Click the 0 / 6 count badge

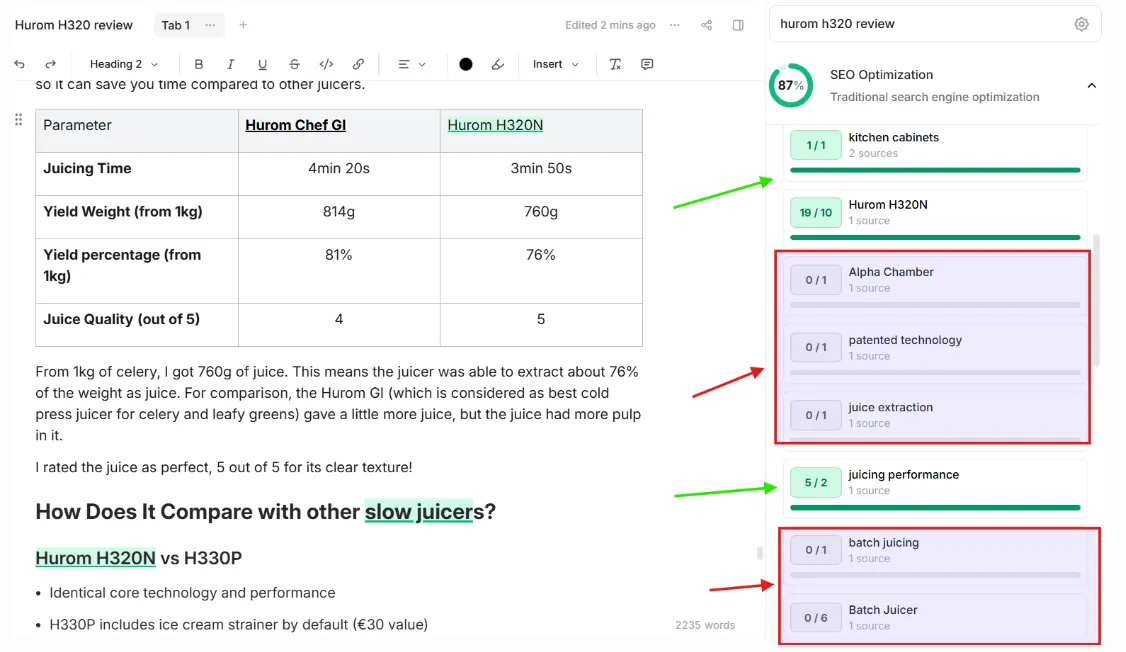816,618
